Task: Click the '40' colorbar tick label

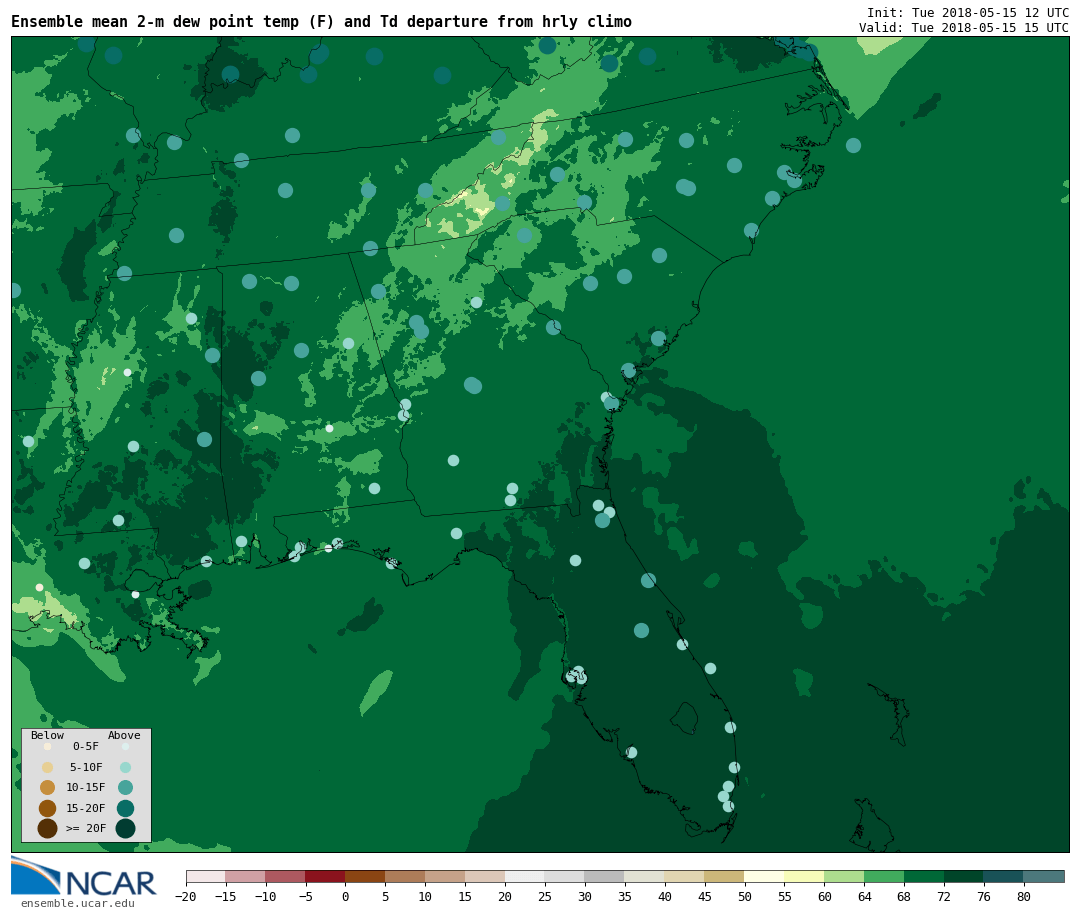Action: [665, 897]
